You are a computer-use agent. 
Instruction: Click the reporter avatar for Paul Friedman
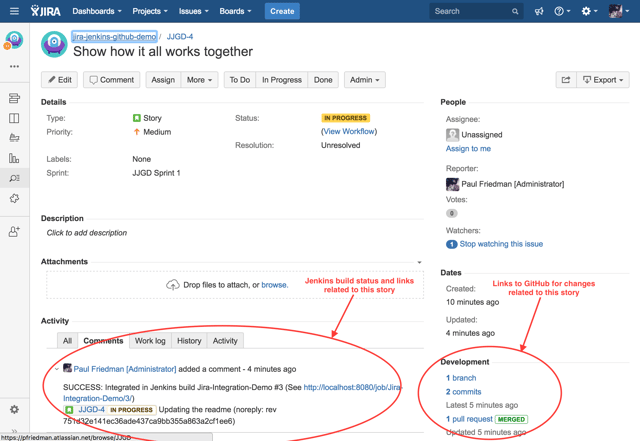[452, 184]
